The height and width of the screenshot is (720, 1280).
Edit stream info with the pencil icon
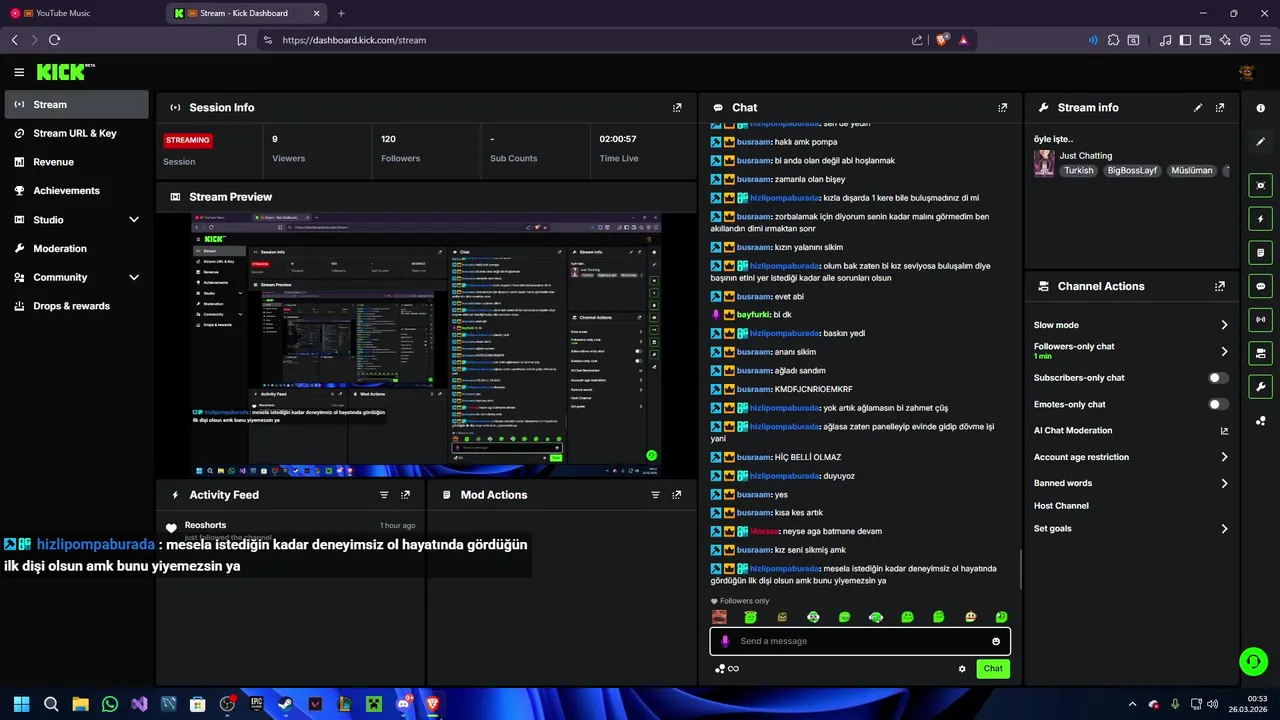pyautogui.click(x=1198, y=107)
